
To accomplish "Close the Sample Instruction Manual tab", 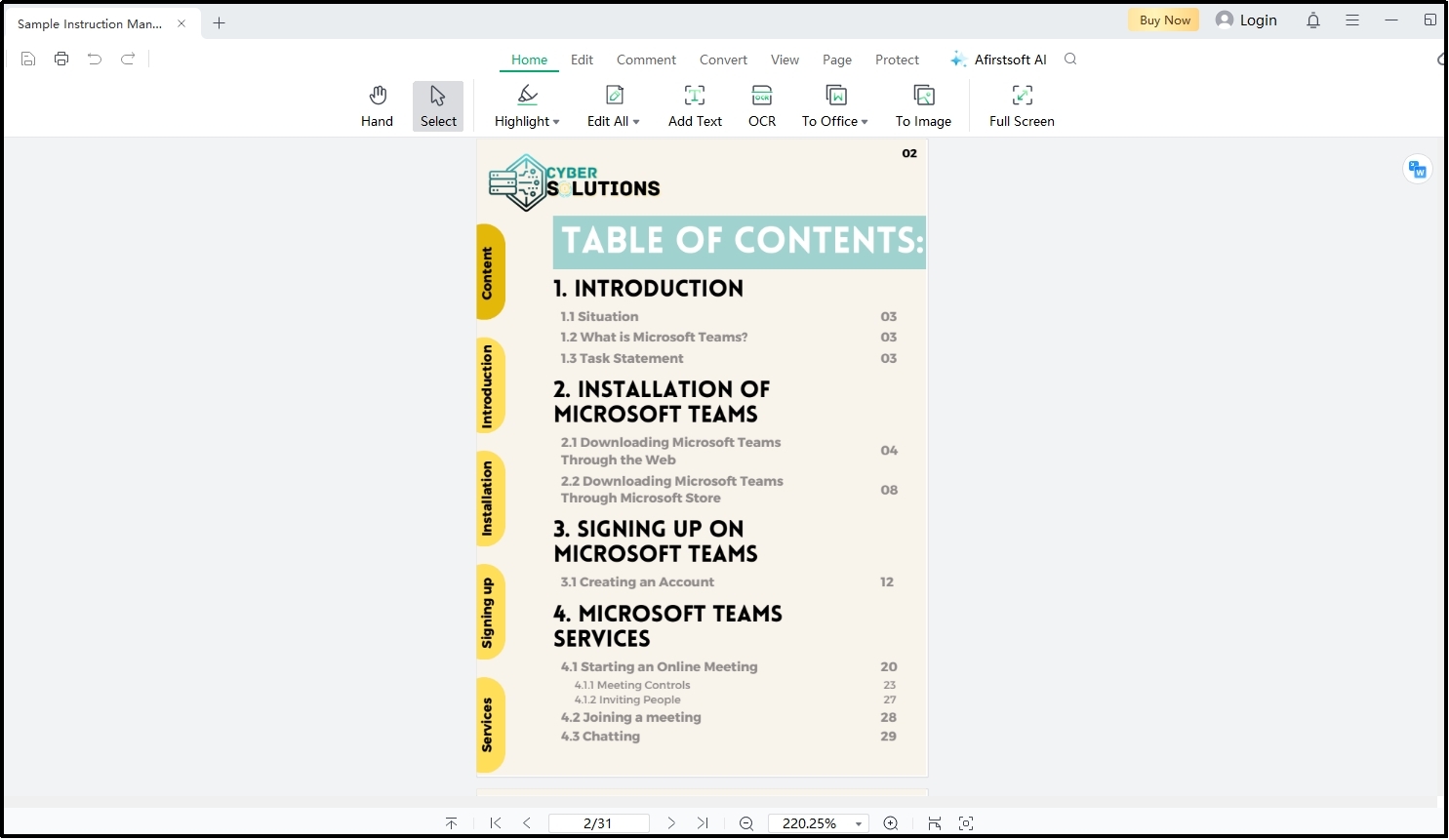I will tap(181, 23).
